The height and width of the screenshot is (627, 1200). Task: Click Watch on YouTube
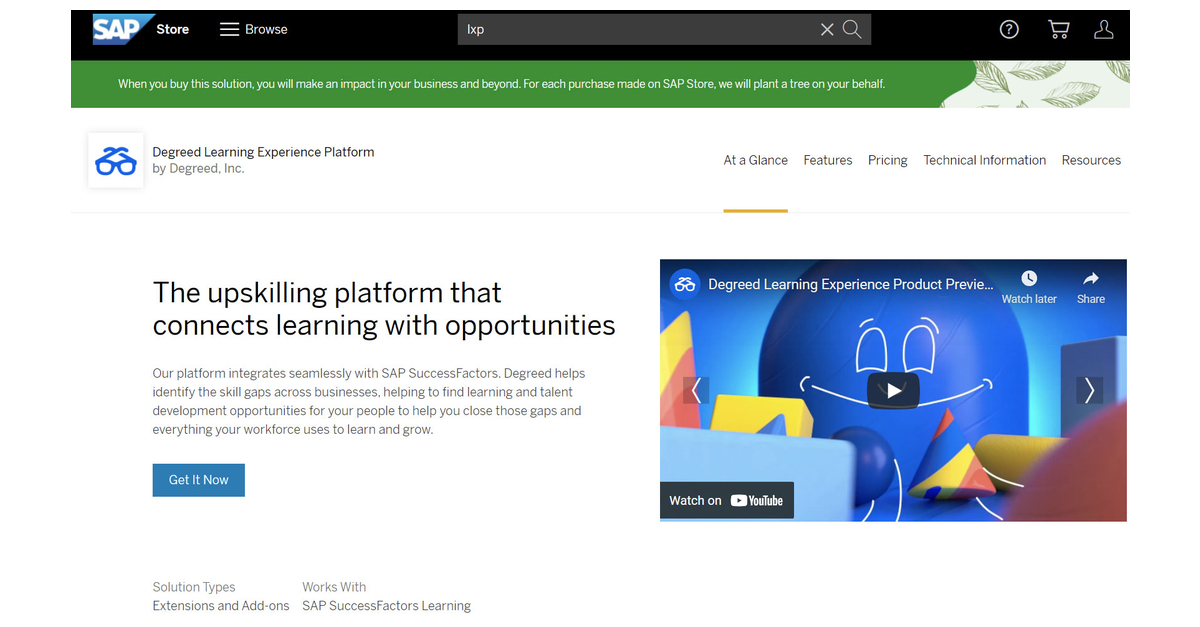[726, 500]
